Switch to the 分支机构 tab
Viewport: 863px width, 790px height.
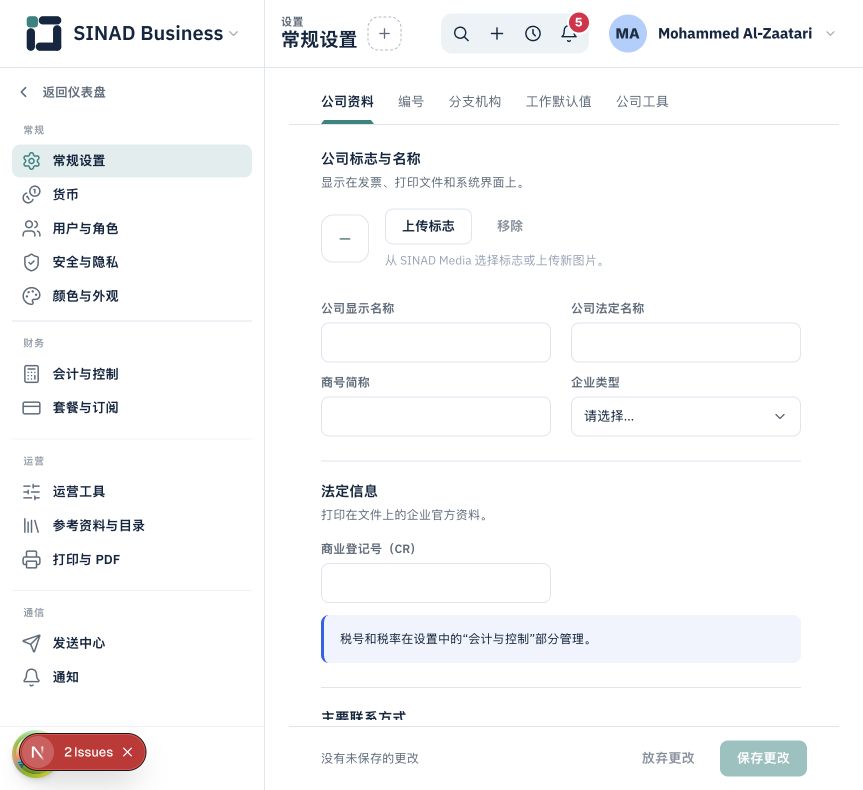point(475,102)
